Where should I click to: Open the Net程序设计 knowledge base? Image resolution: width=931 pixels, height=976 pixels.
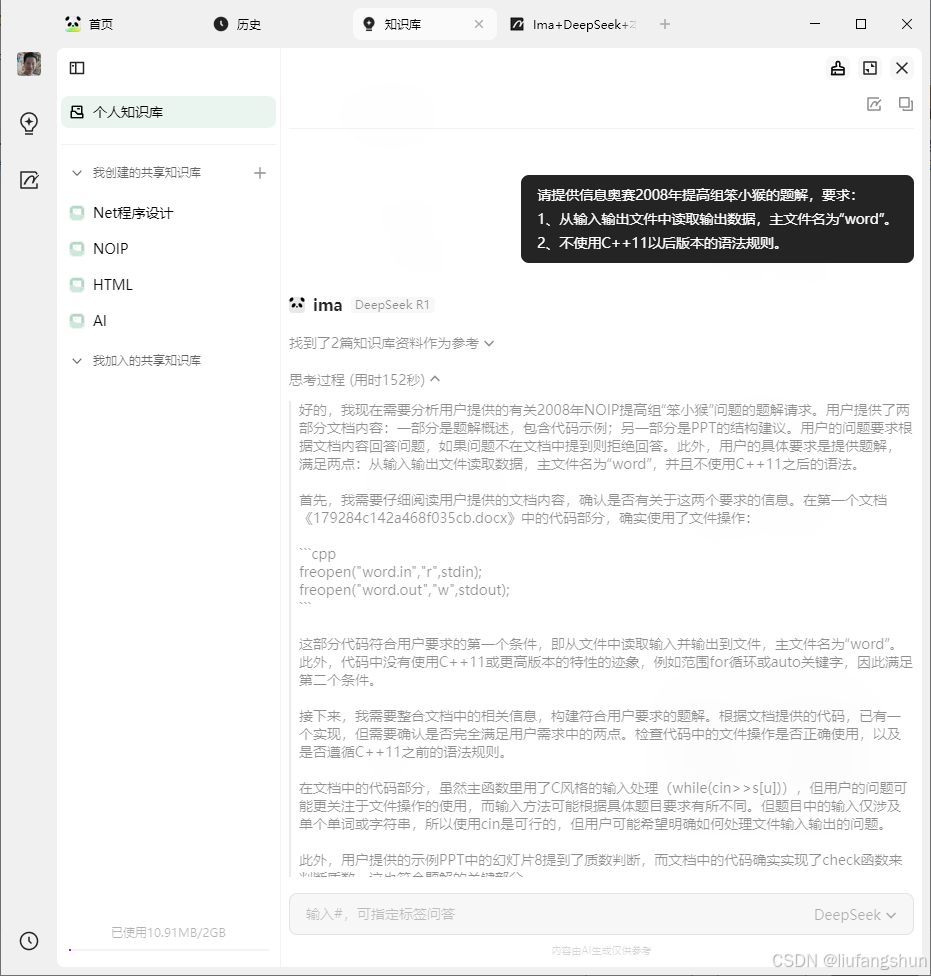pos(133,213)
